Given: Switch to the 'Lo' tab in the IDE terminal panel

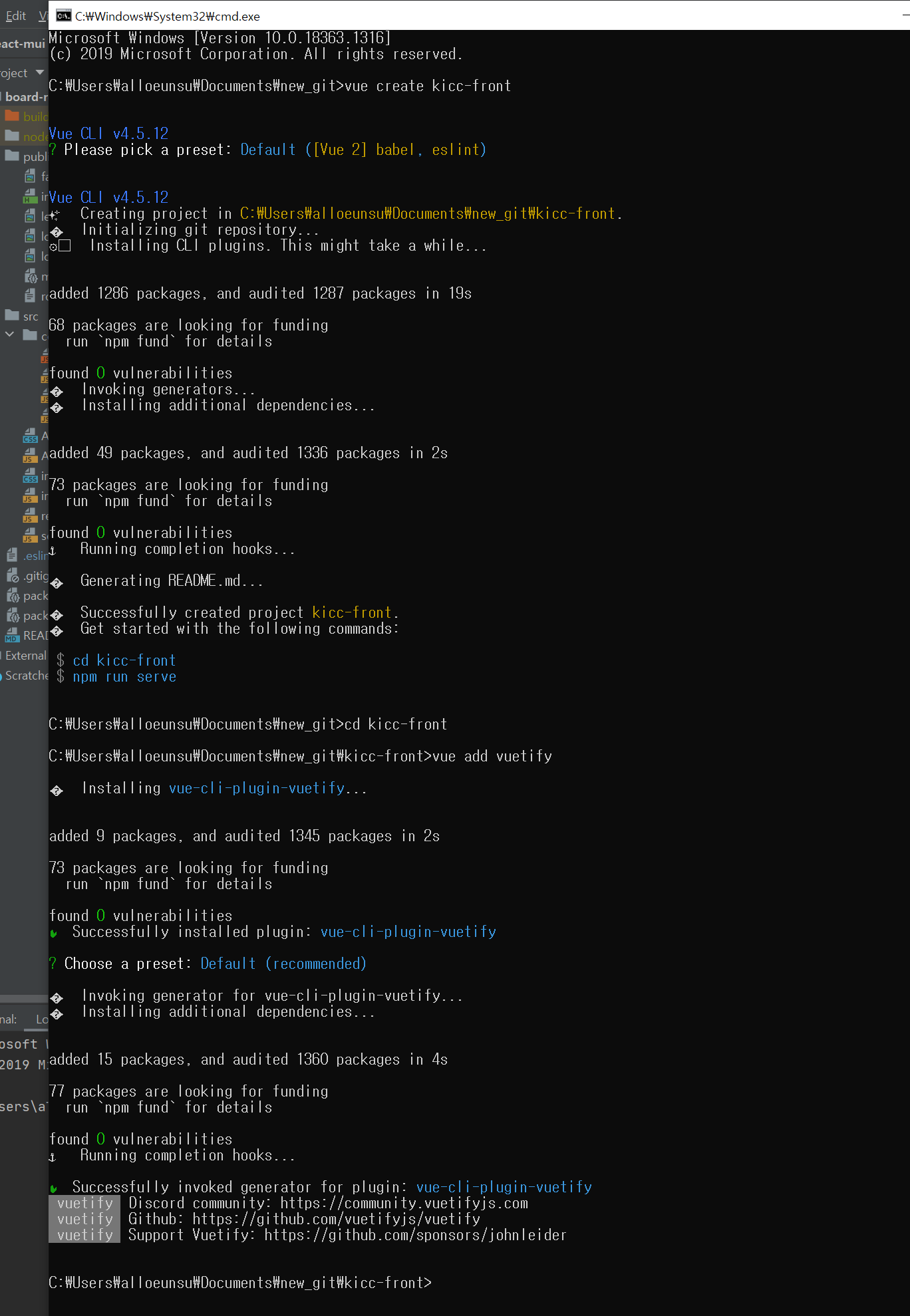Looking at the screenshot, I should point(41,1019).
